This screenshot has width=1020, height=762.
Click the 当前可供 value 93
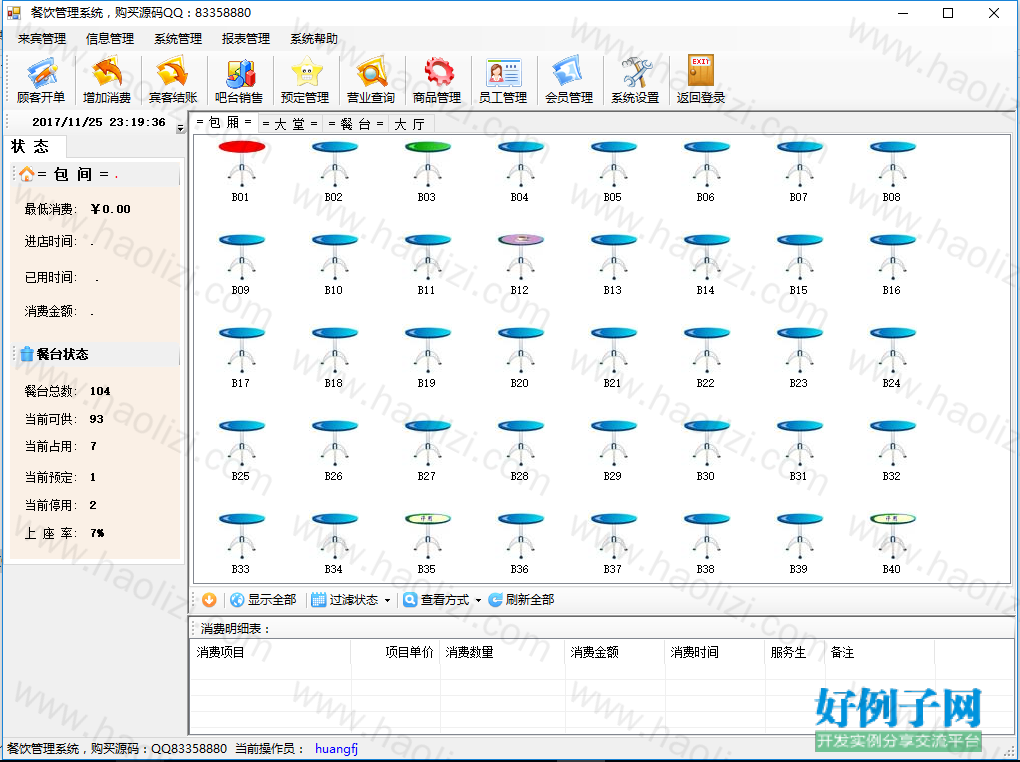tap(96, 419)
